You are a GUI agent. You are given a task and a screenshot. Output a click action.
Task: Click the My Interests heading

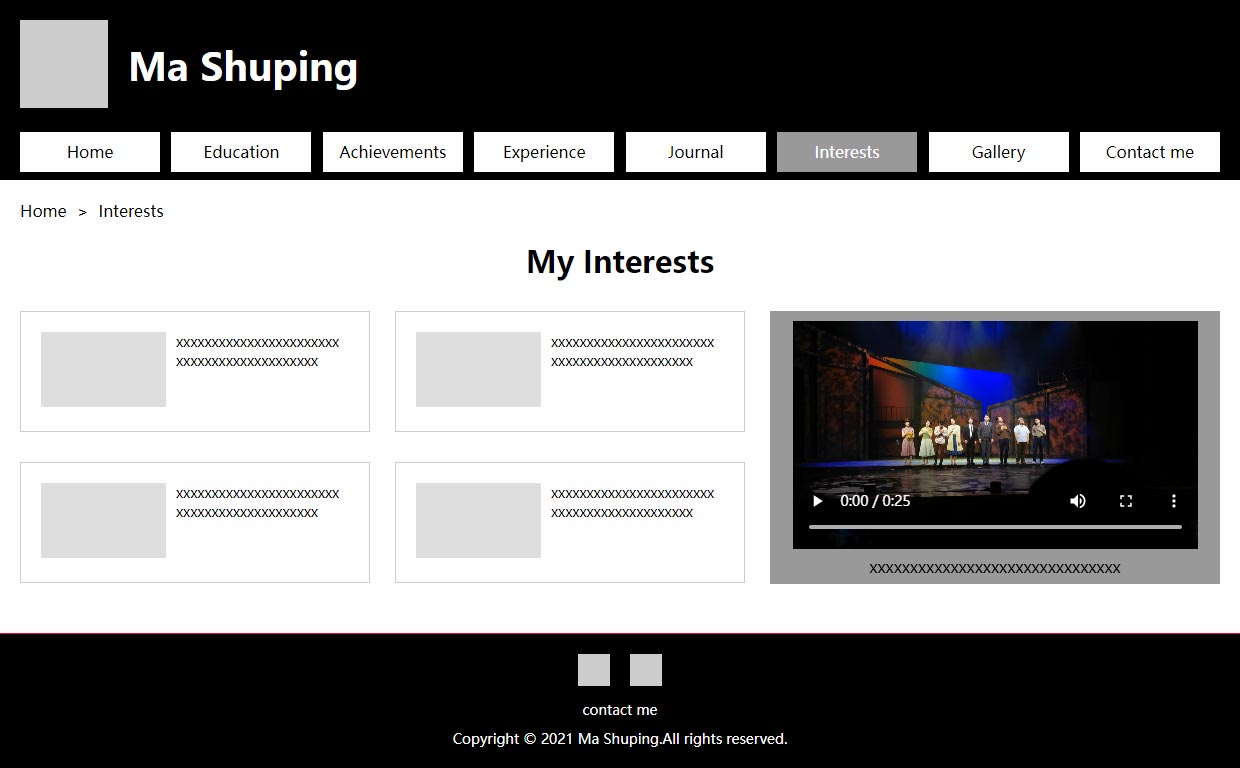click(x=620, y=262)
